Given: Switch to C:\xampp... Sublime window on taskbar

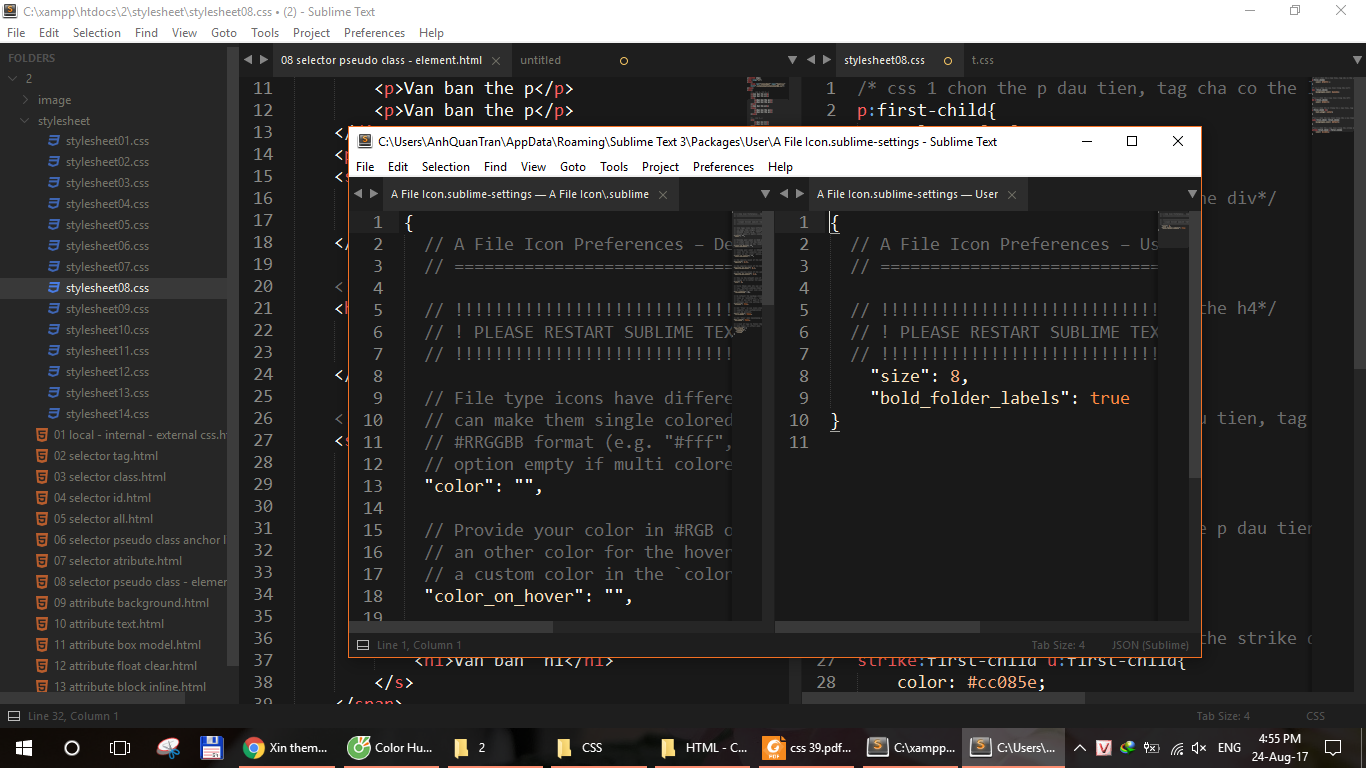Looking at the screenshot, I should pyautogui.click(x=910, y=747).
